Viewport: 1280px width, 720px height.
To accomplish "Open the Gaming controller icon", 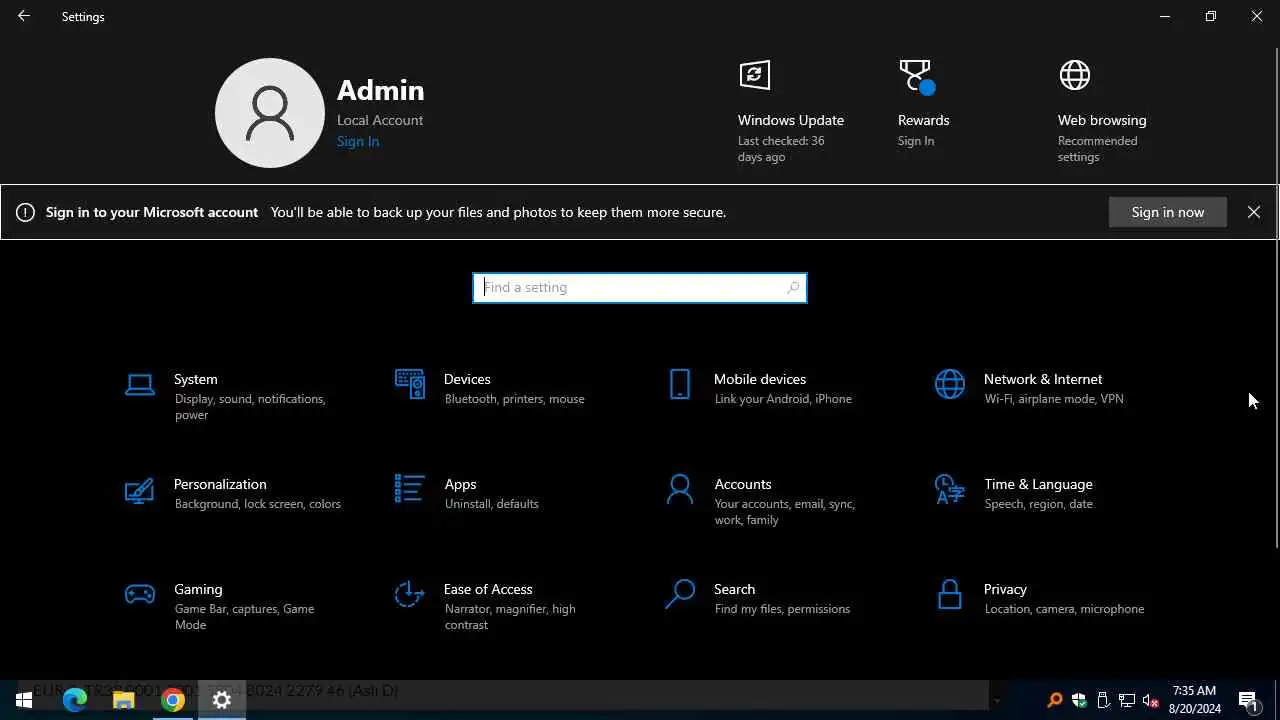I will [140, 594].
